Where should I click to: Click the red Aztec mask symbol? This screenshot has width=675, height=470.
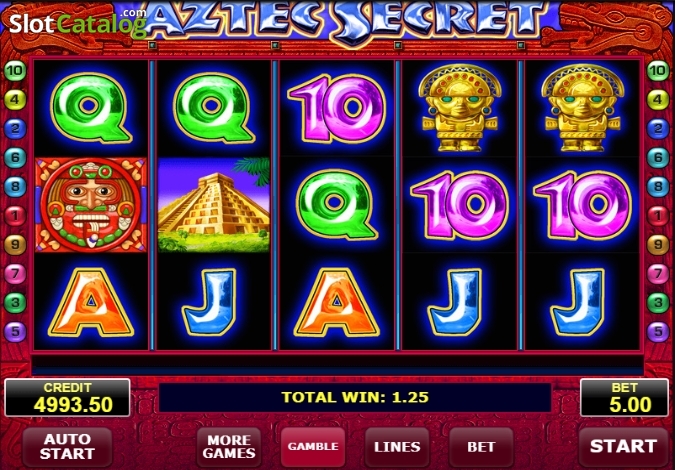(x=91, y=205)
